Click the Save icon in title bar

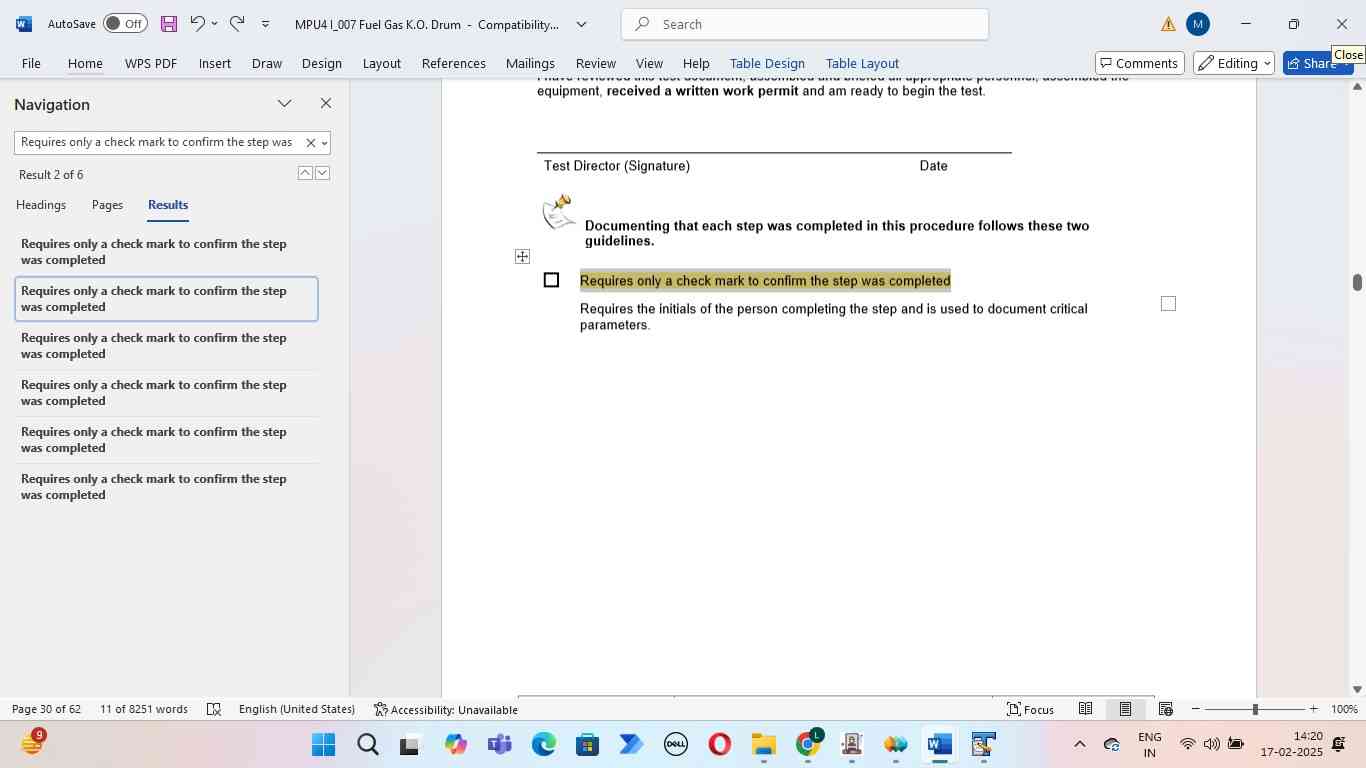(169, 24)
